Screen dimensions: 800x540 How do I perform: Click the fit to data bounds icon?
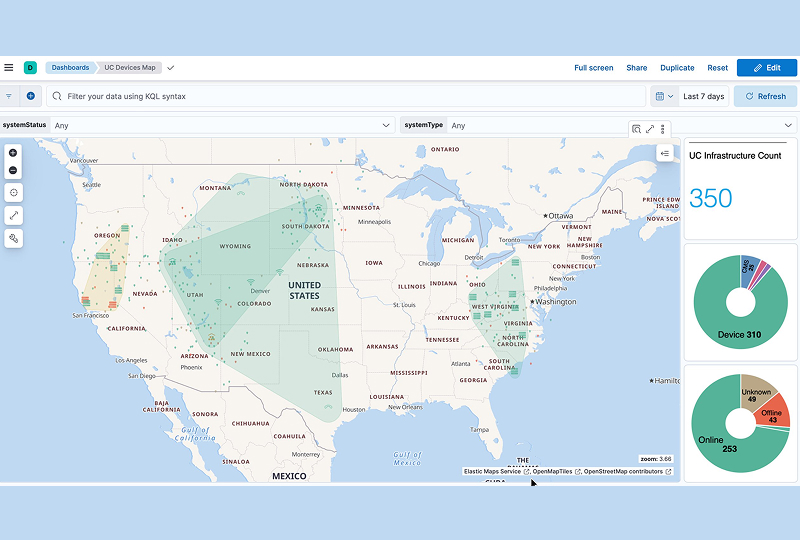[x=13, y=192]
